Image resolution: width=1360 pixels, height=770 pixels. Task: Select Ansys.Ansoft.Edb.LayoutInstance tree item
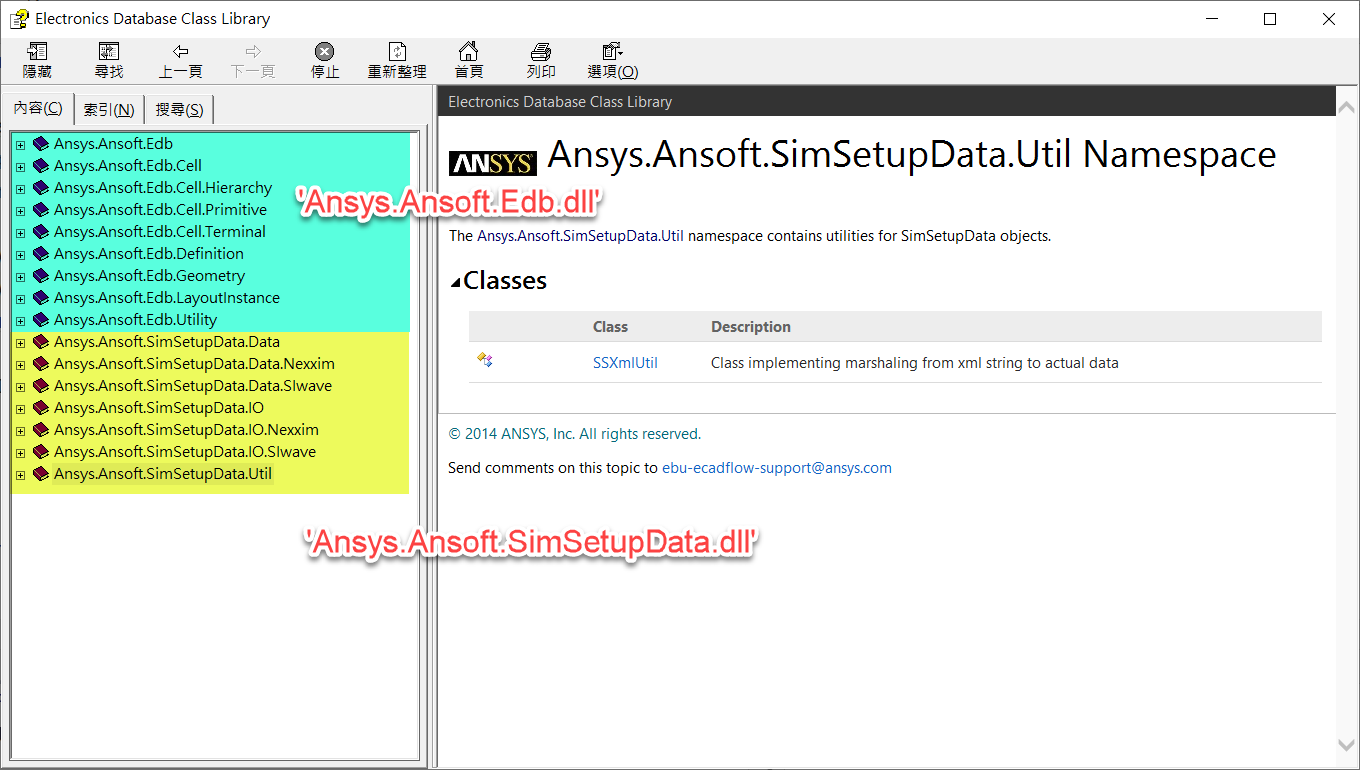click(167, 298)
